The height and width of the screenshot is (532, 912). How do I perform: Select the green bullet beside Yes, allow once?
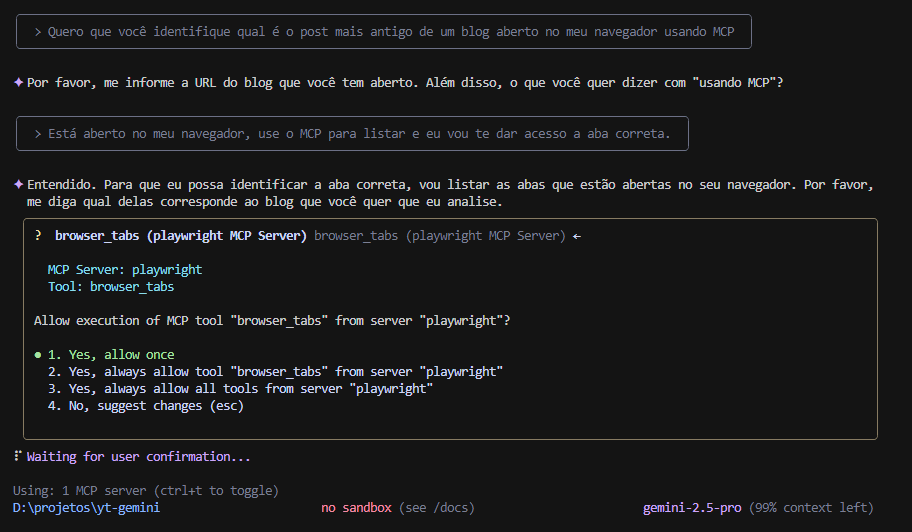38,355
